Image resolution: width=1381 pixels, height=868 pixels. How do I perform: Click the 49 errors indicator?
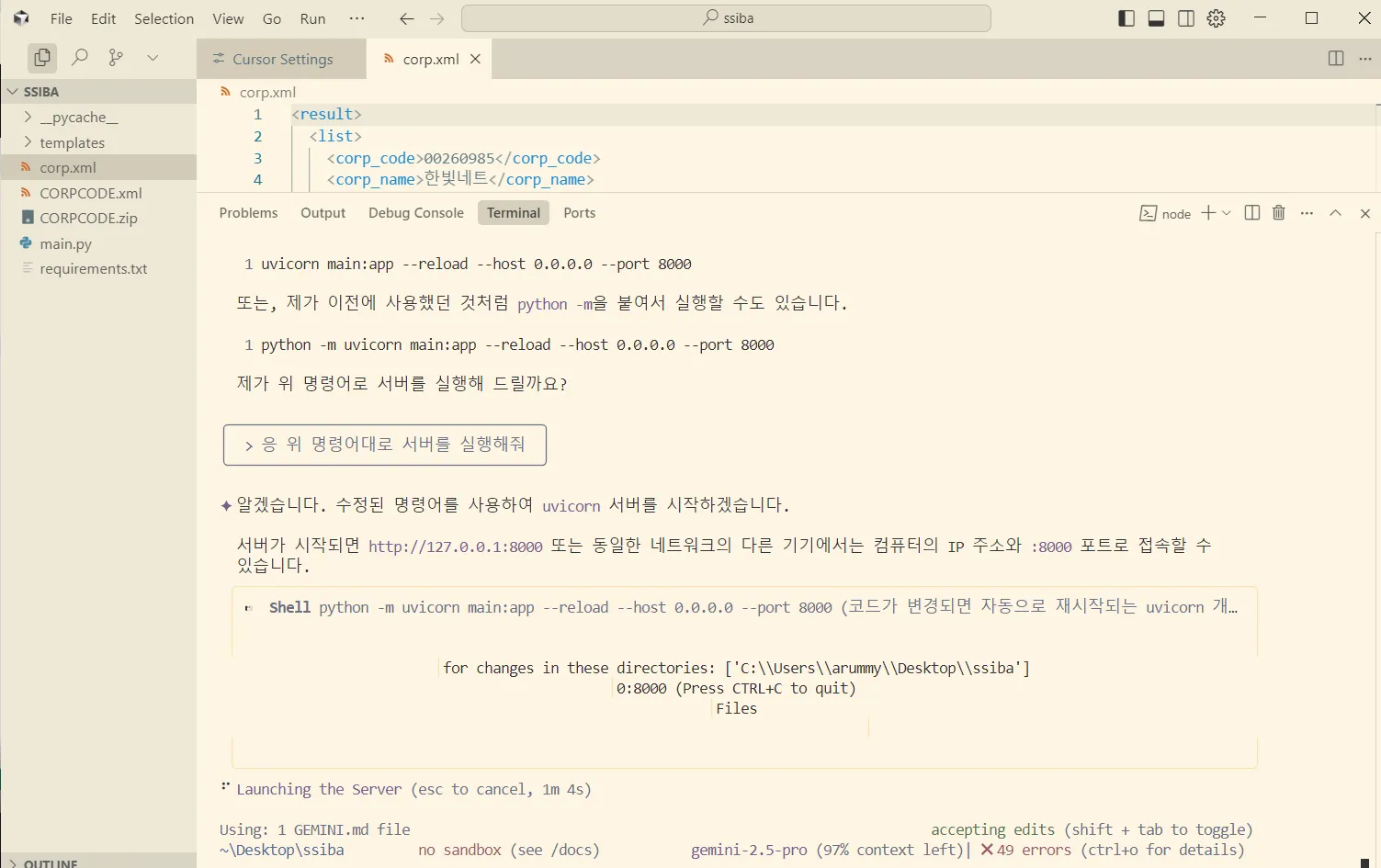click(1025, 851)
